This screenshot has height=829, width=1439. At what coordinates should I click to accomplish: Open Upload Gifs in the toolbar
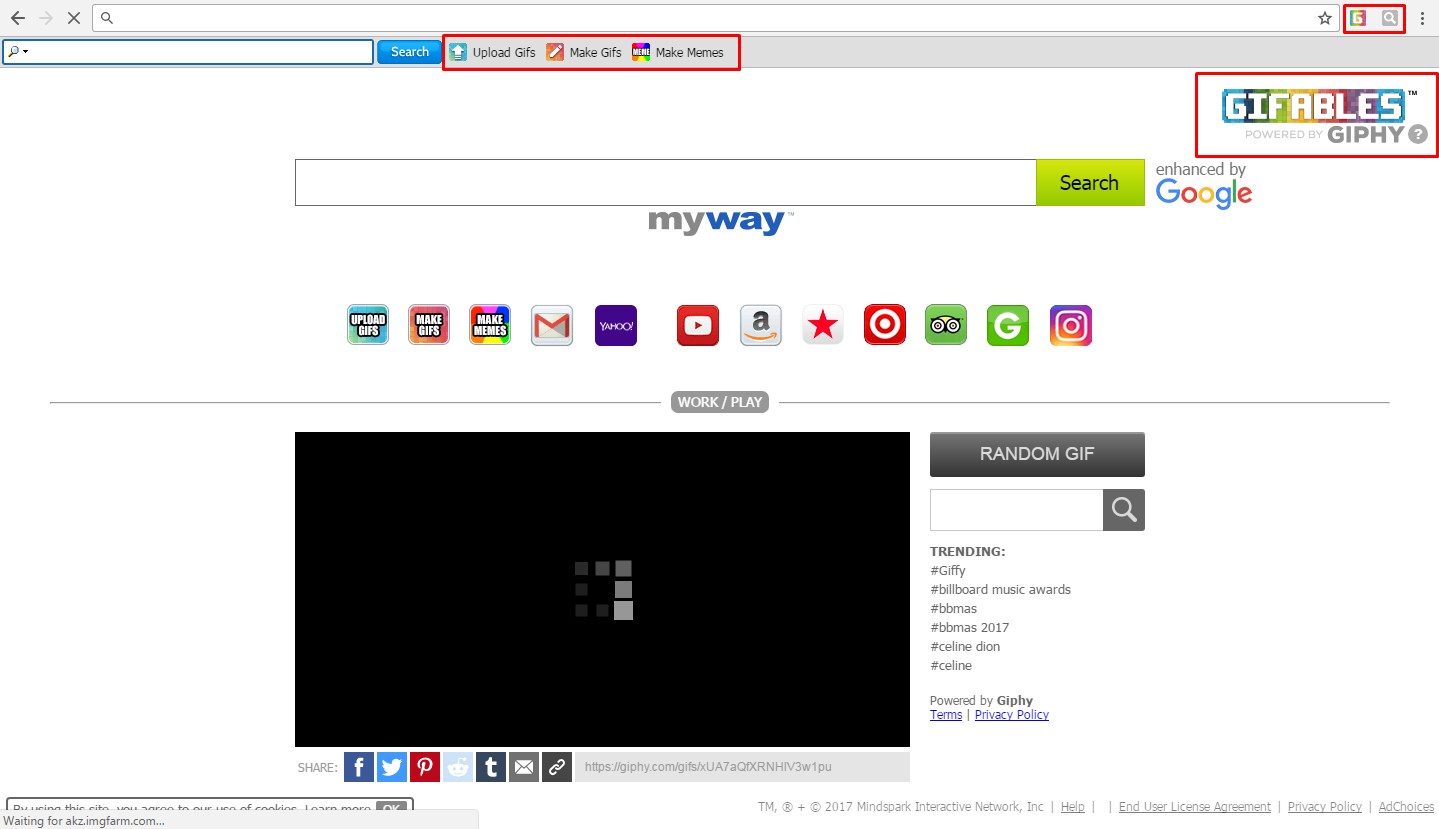click(x=492, y=52)
